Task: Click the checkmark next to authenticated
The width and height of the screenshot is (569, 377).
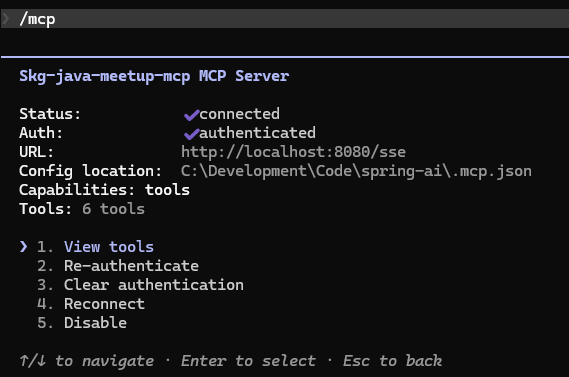Action: click(191, 134)
